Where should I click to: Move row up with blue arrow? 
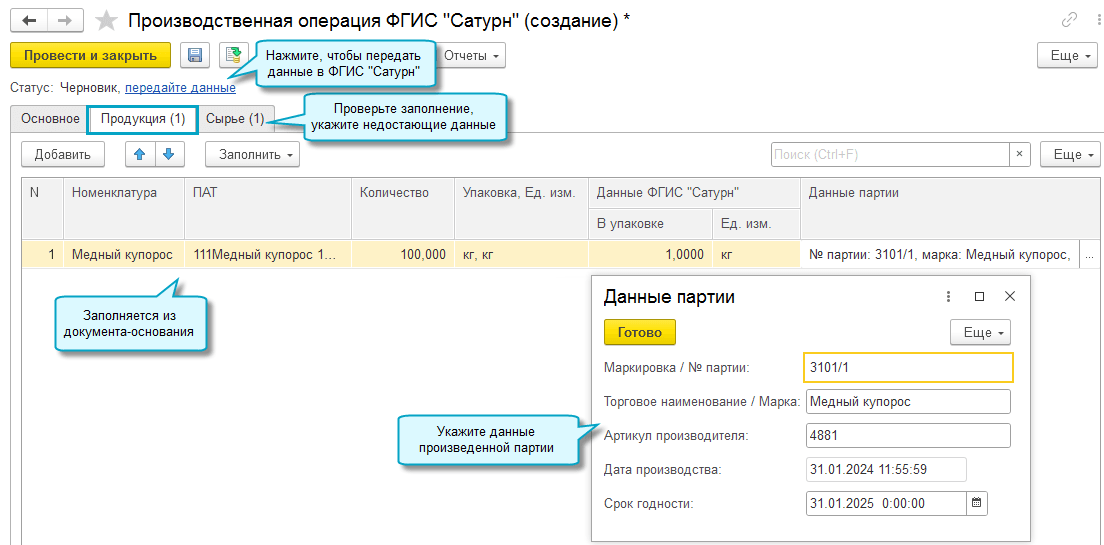pos(140,154)
